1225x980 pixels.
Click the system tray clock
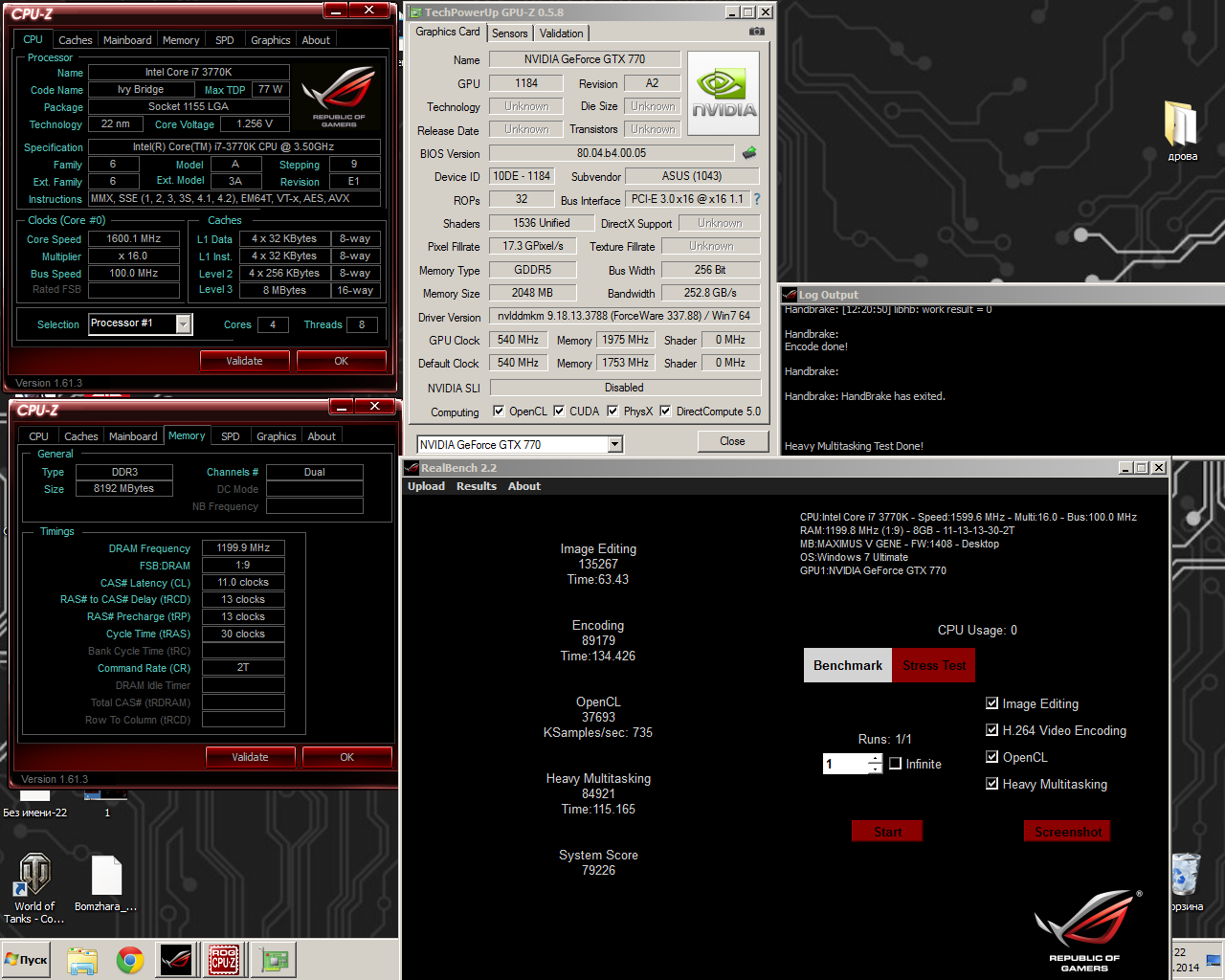click(x=1188, y=960)
